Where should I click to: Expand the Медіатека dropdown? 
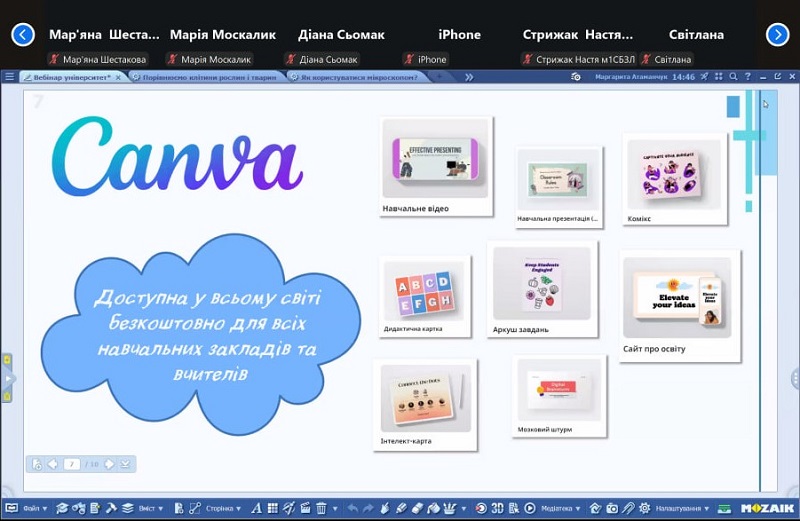coord(560,508)
